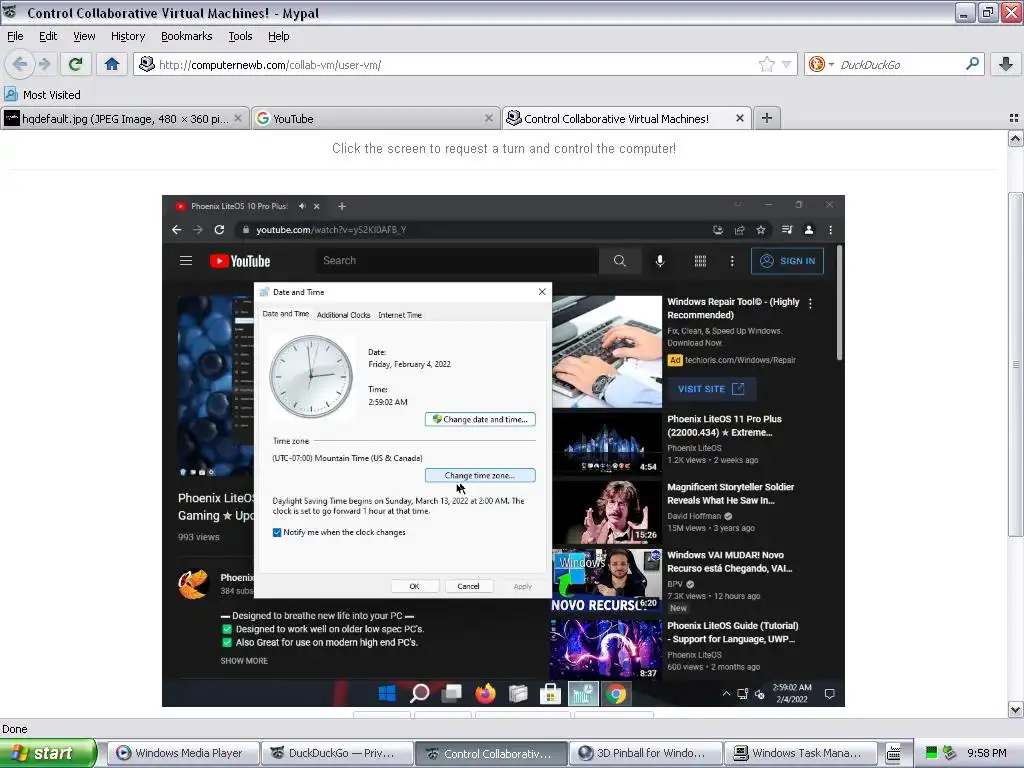Open Windows VAI MUDAR video thumbnail
1024x768 pixels.
tap(606, 579)
